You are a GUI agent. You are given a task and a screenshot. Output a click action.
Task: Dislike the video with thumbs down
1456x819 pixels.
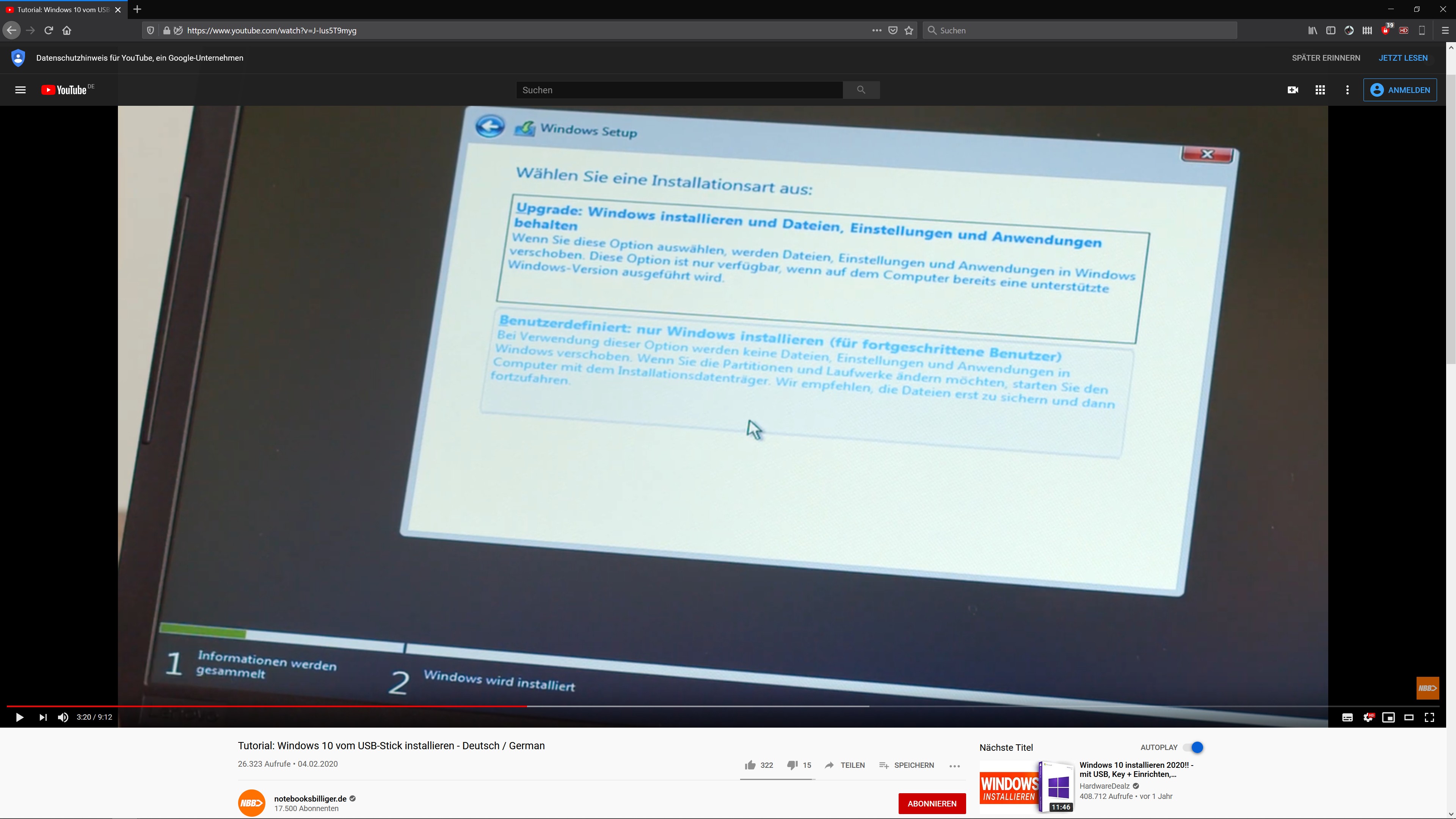tap(792, 765)
